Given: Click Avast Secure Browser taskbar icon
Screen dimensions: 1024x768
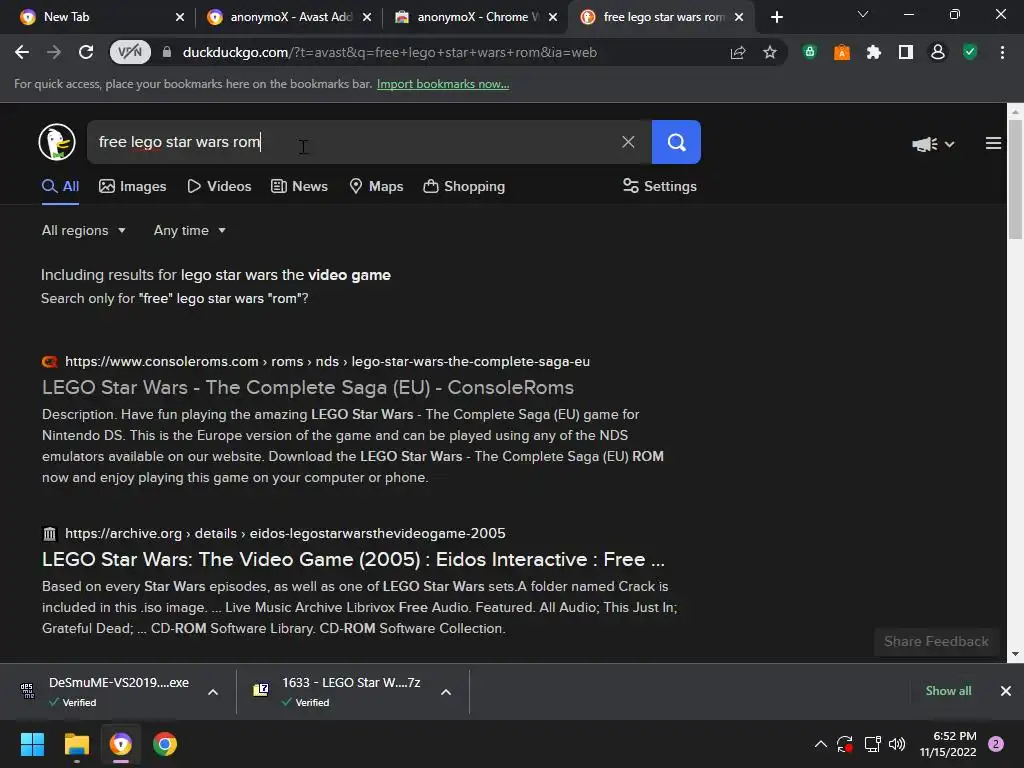Looking at the screenshot, I should 121,744.
